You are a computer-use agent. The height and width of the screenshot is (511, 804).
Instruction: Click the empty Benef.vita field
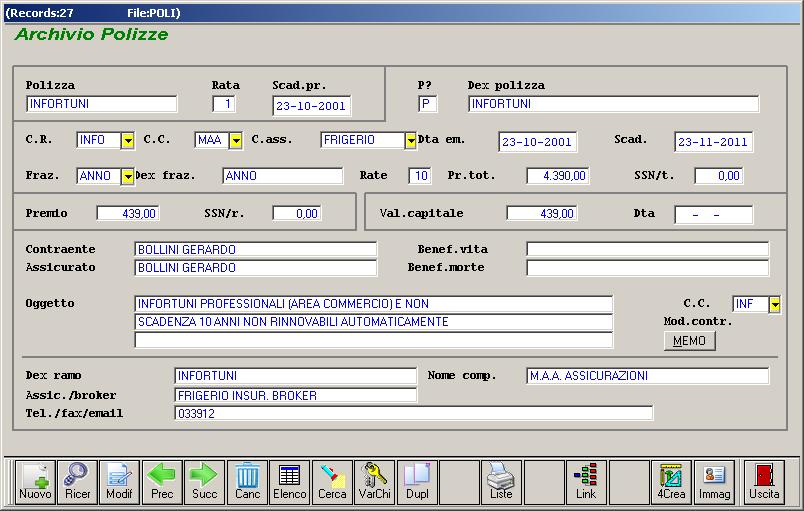(648, 250)
